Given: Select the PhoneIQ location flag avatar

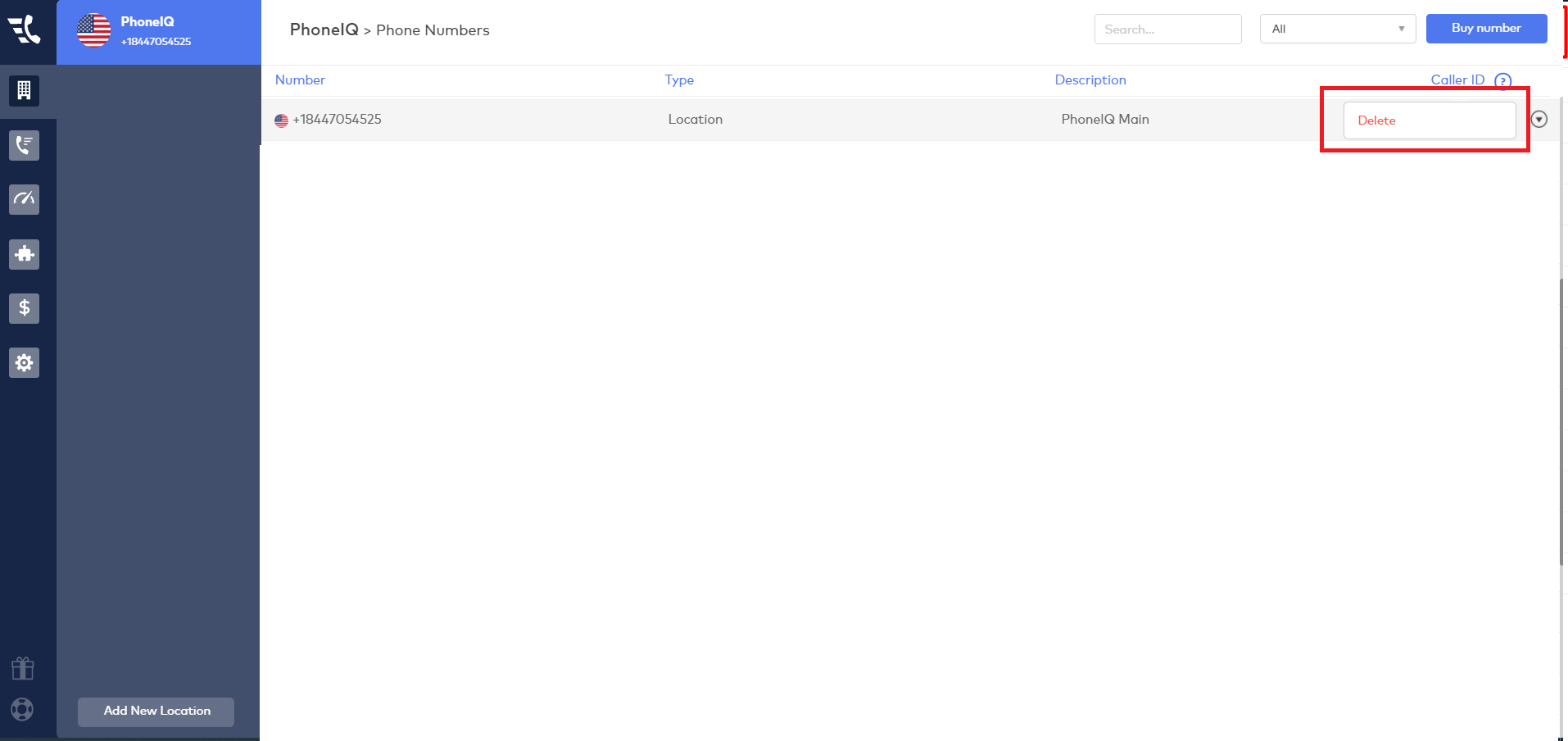Looking at the screenshot, I should pos(93,30).
